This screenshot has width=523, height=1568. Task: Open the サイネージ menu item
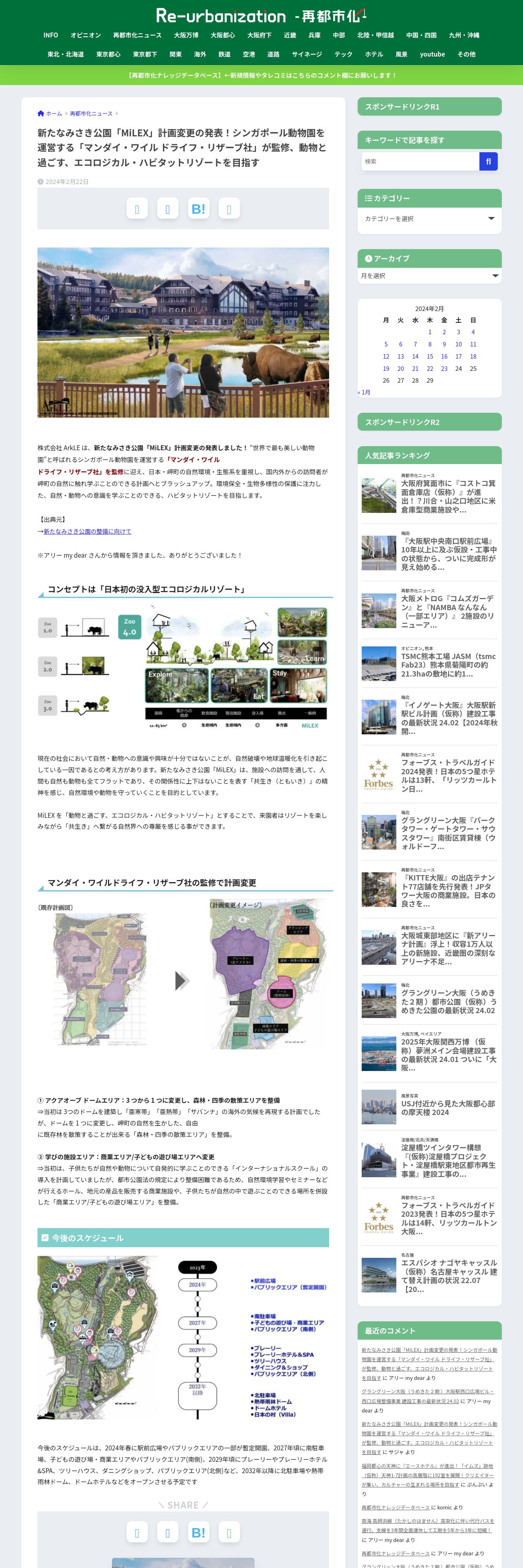[x=306, y=54]
